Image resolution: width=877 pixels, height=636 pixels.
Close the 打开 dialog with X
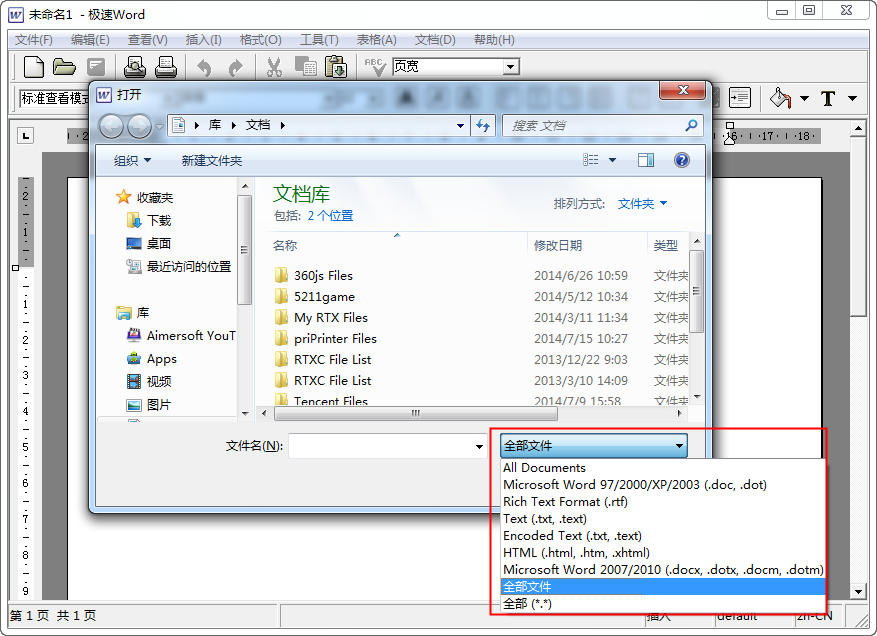pos(682,90)
